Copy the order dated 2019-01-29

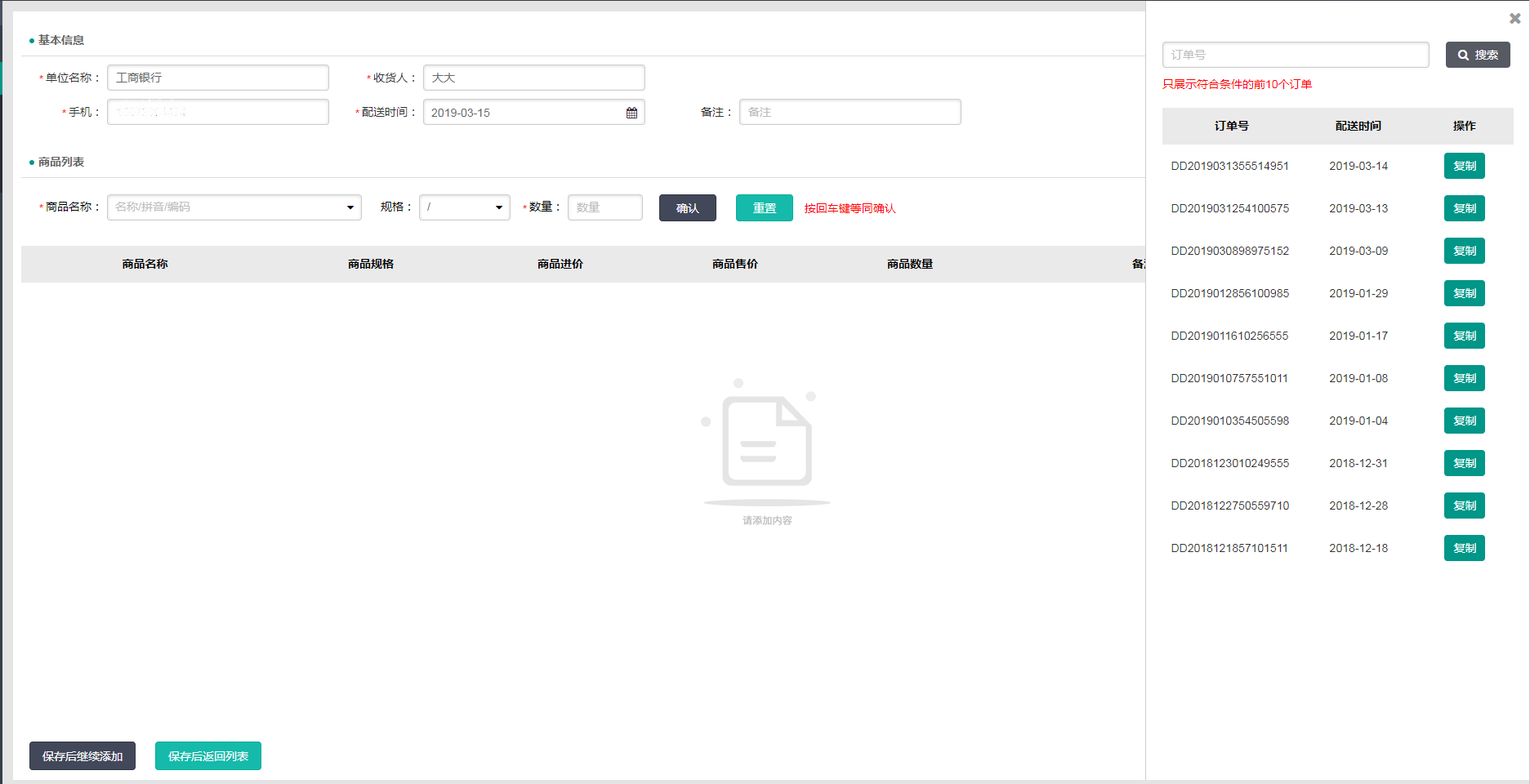(x=1464, y=293)
